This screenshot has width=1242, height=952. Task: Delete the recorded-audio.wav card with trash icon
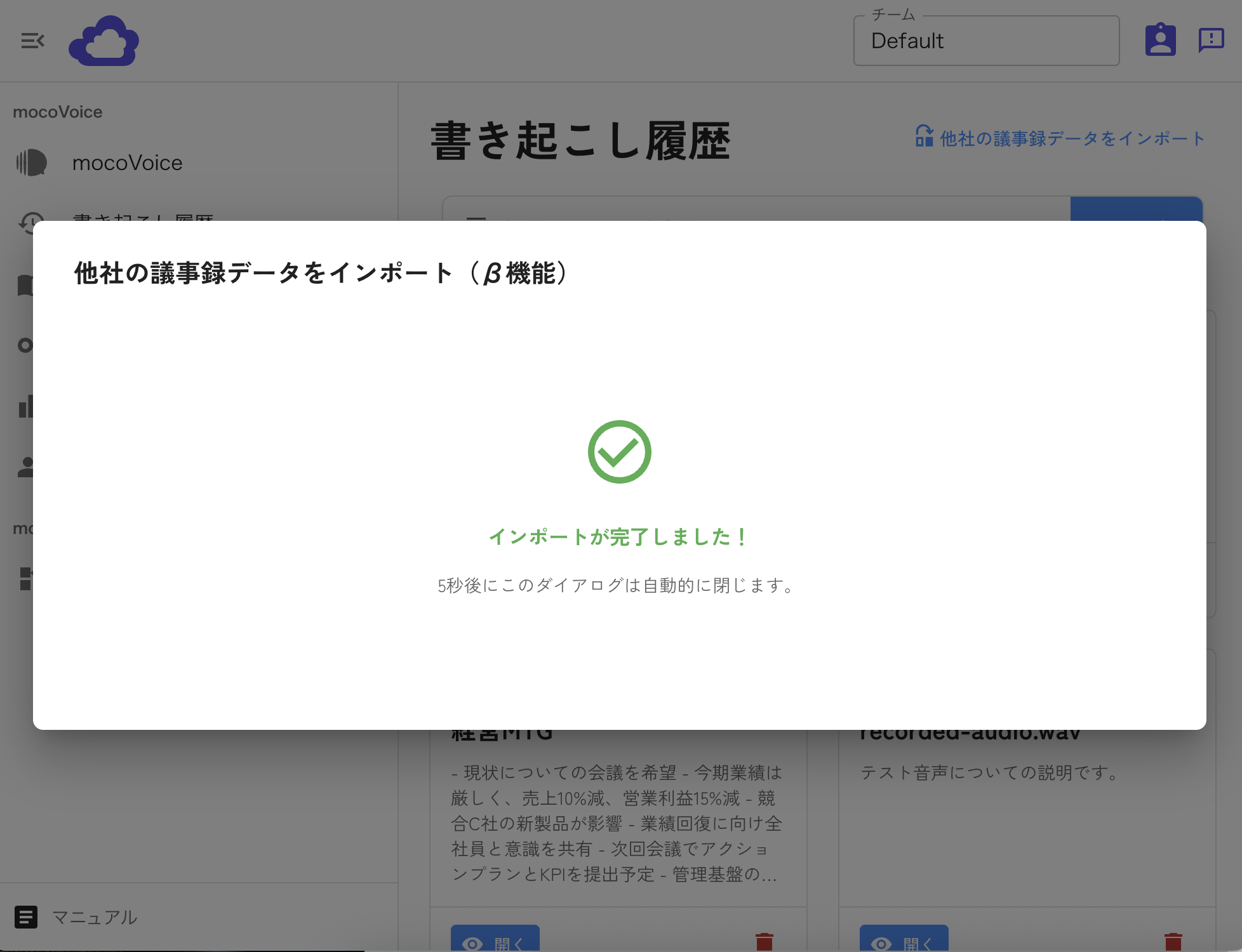tap(1173, 942)
